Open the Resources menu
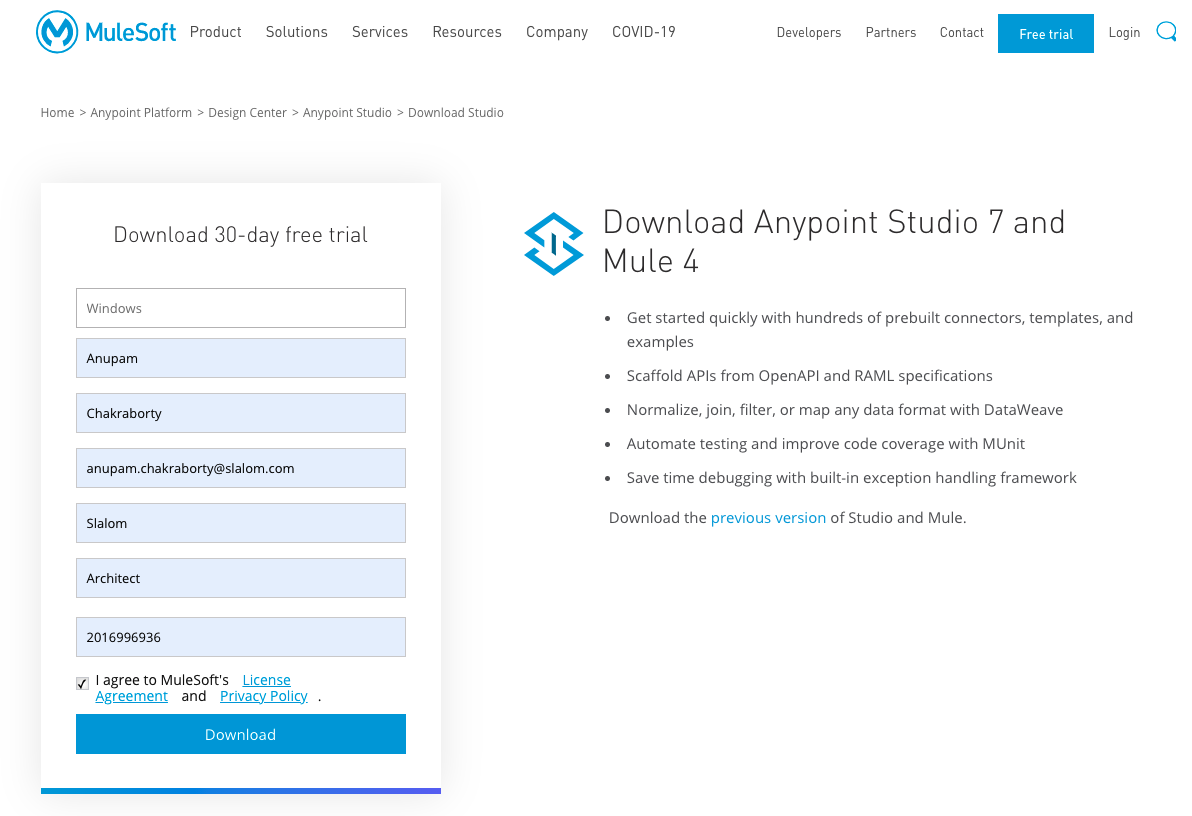1192x816 pixels. 467,31
